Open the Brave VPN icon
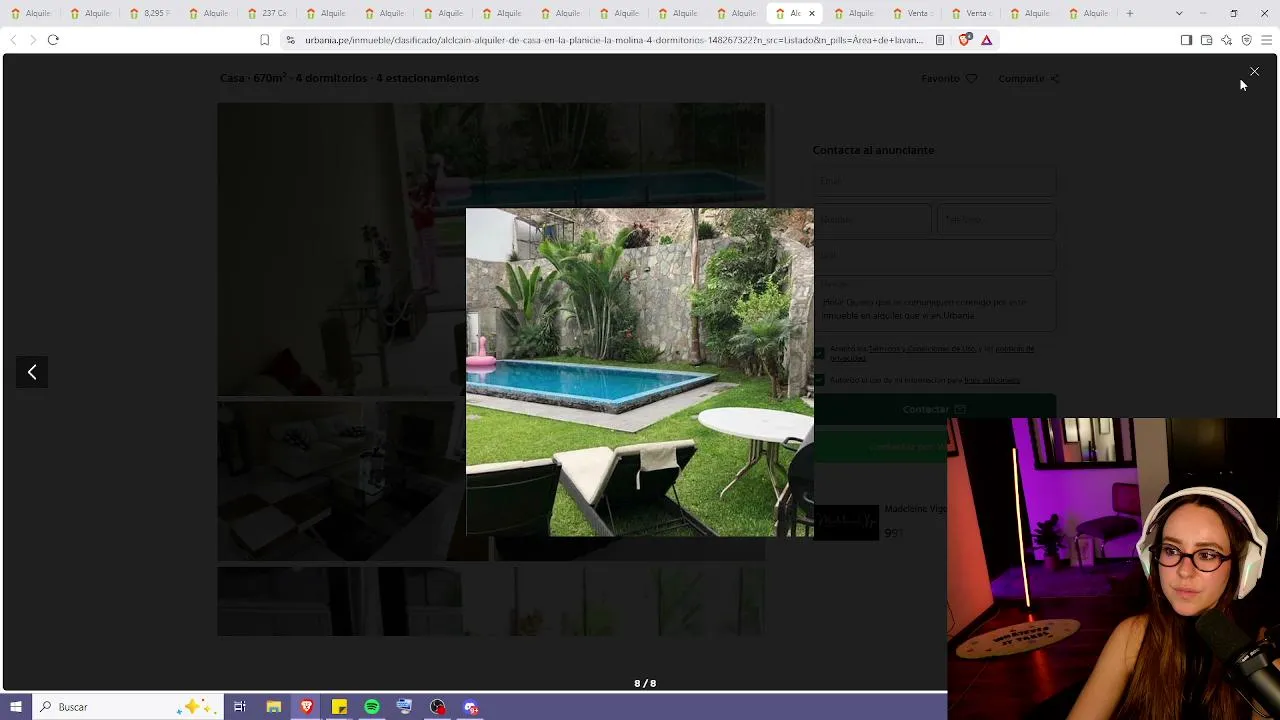 pyautogui.click(x=1246, y=40)
